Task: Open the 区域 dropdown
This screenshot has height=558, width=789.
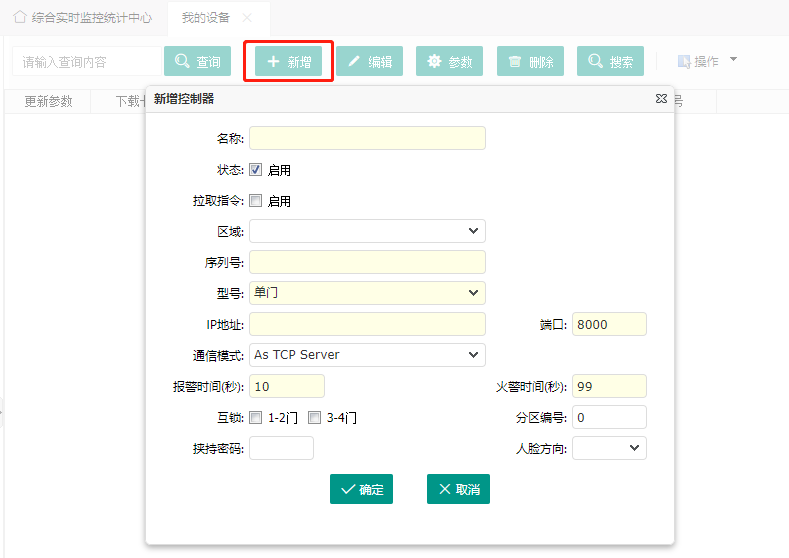Action: (x=367, y=231)
